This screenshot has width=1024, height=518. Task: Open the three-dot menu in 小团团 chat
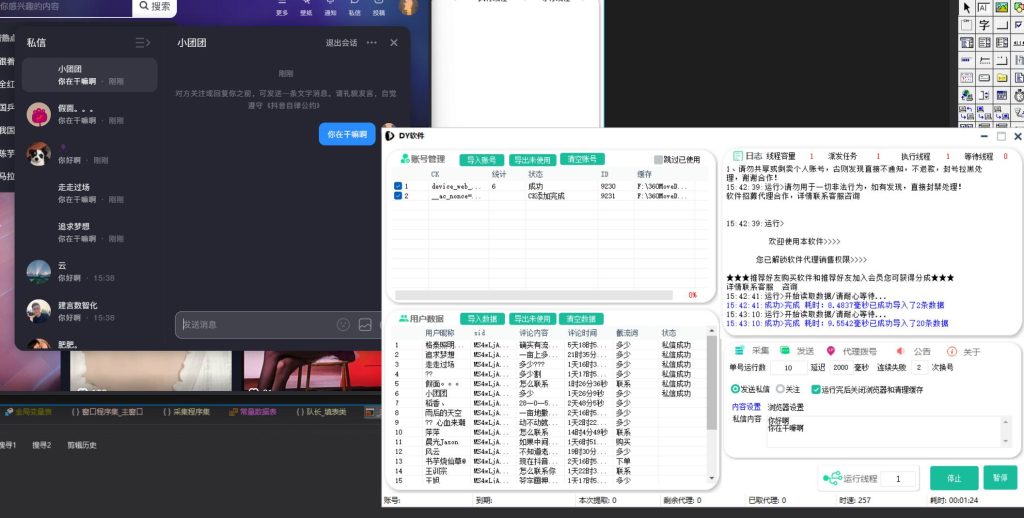click(x=372, y=42)
